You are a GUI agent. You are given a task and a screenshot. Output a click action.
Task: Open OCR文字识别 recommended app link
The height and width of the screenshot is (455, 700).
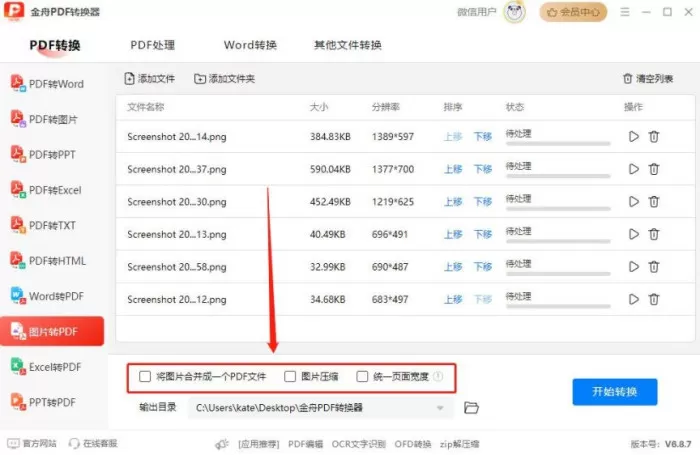click(358, 444)
